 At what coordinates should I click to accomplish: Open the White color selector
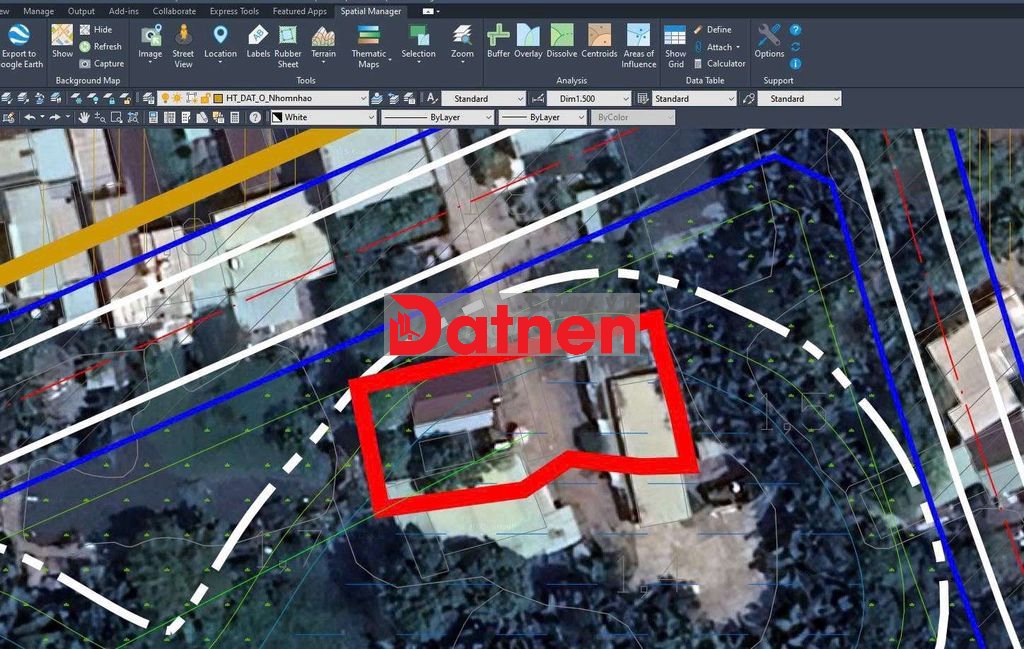pos(370,118)
